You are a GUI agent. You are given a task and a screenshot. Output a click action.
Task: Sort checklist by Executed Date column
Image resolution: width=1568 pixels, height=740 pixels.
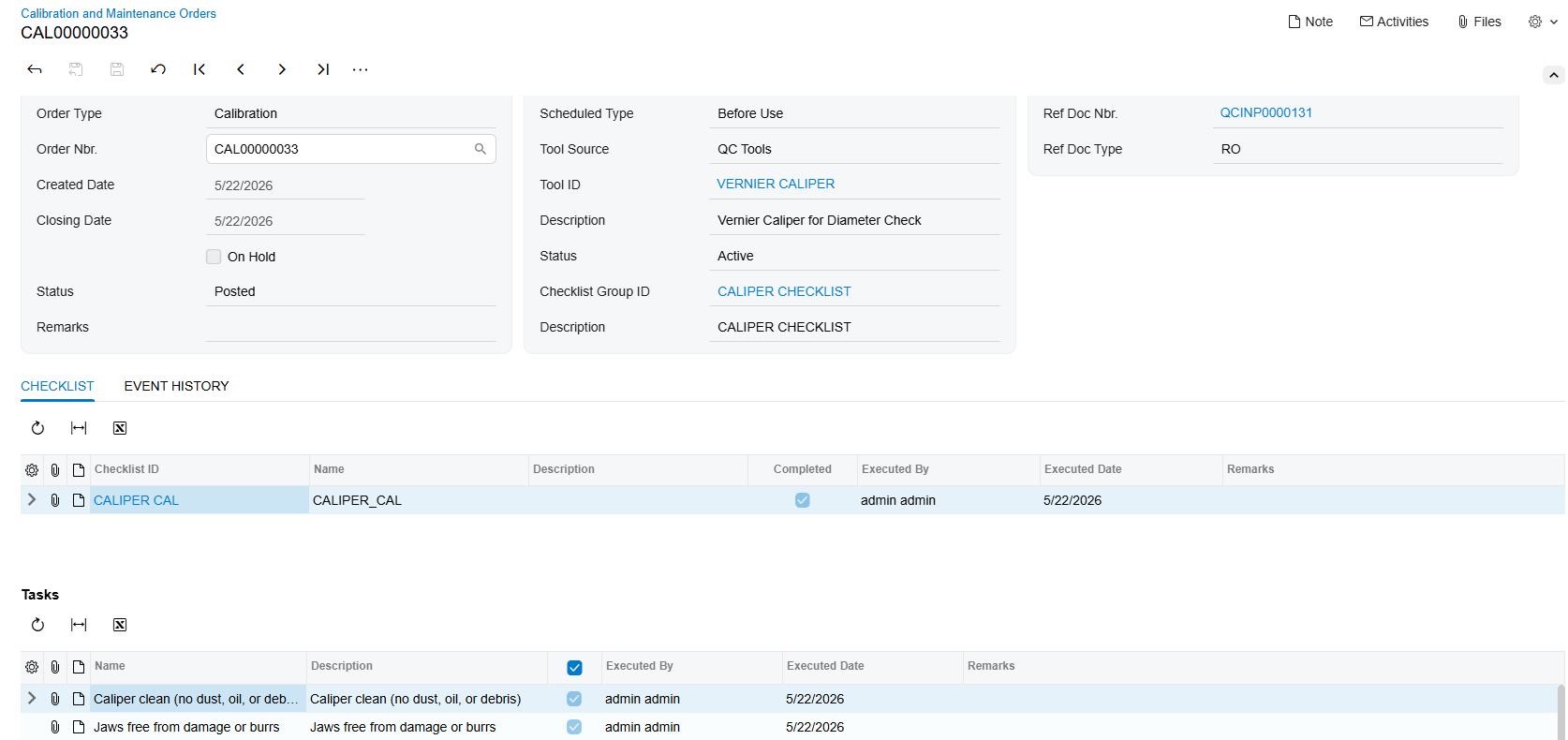coord(1131,469)
